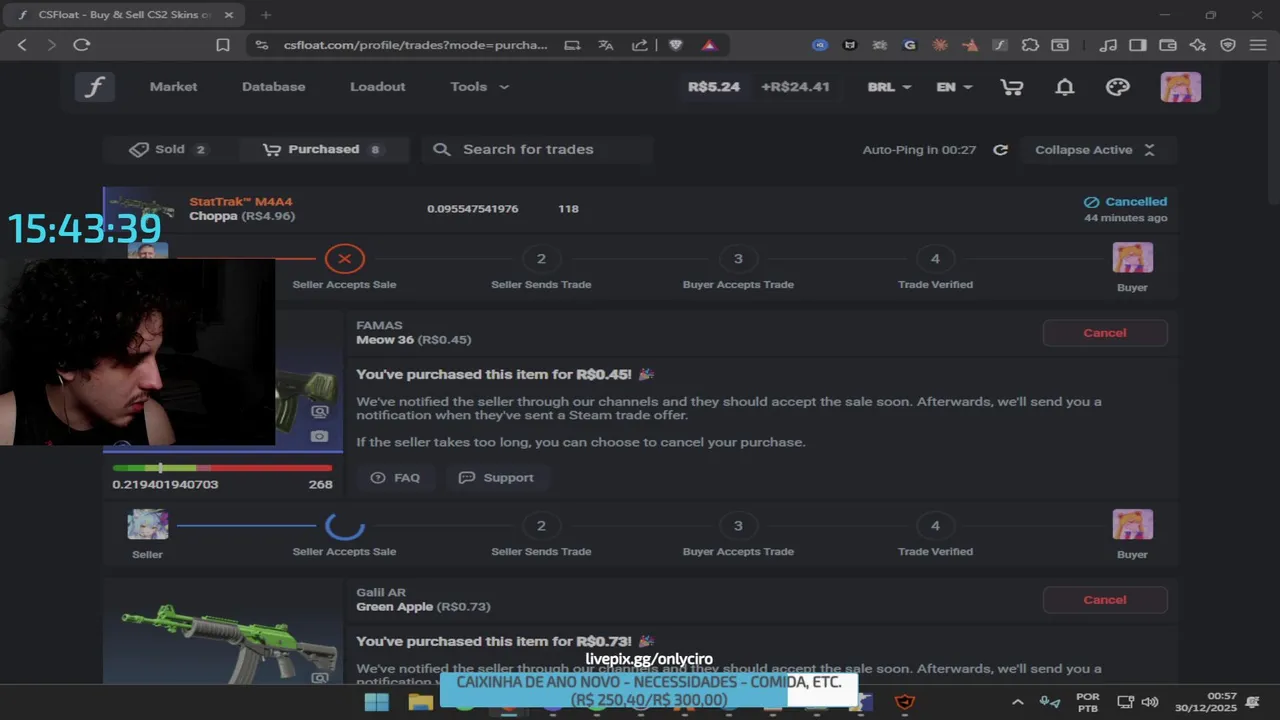Refresh the auto-ping timer

click(1000, 150)
